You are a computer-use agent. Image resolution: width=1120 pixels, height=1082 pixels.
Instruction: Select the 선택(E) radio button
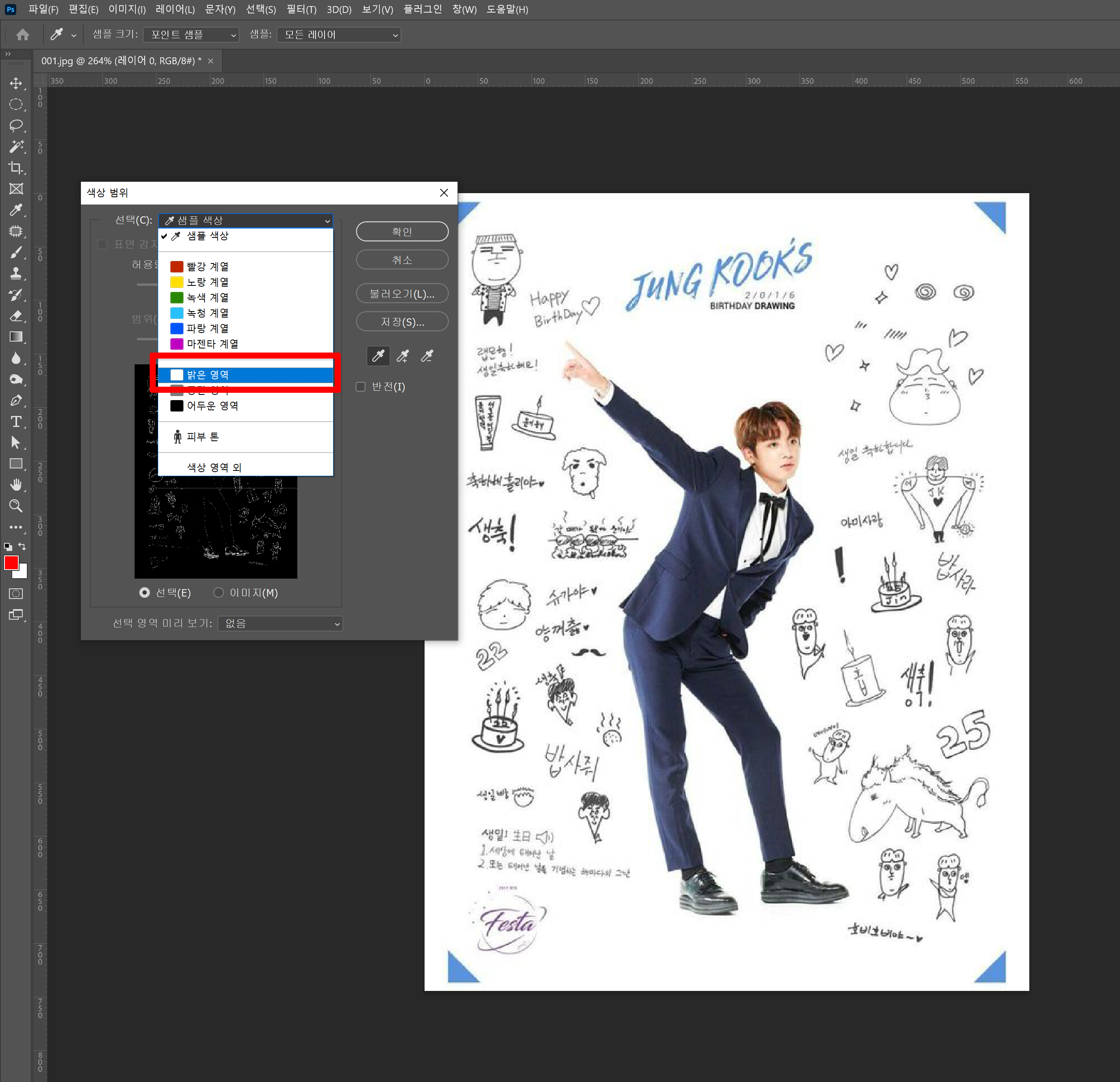click(x=144, y=592)
